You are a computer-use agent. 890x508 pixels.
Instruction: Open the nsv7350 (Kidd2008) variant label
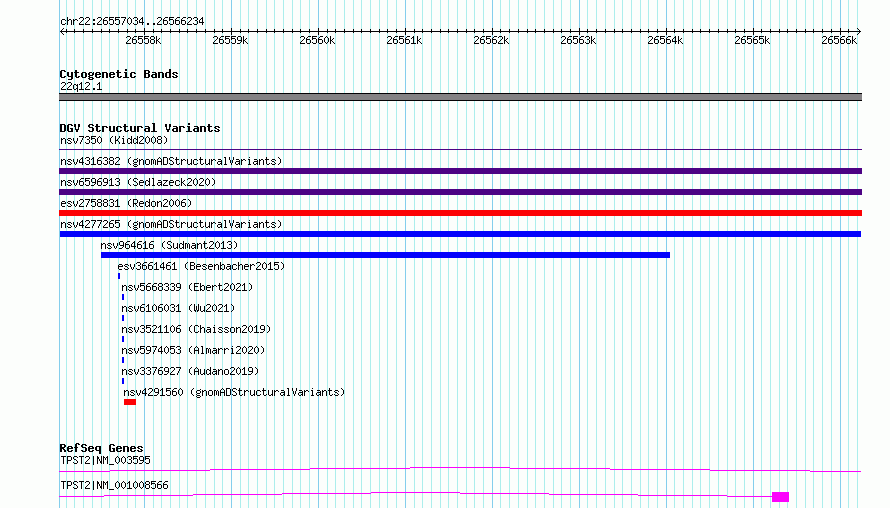[114, 140]
